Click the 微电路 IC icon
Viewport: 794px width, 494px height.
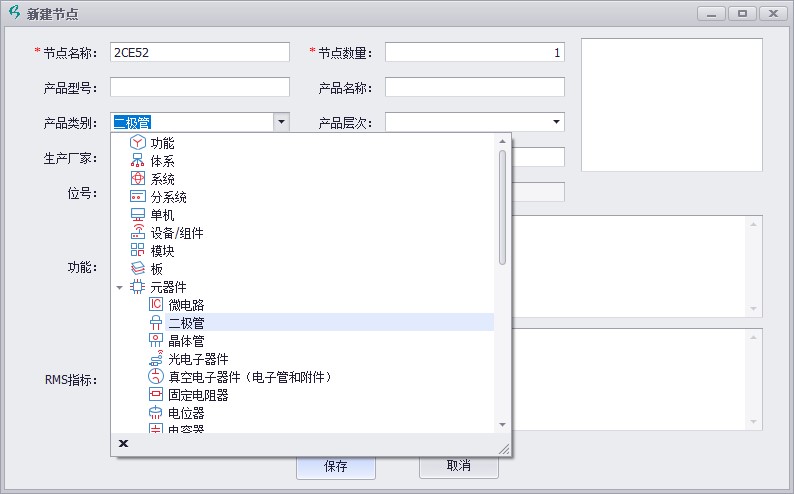(155, 304)
